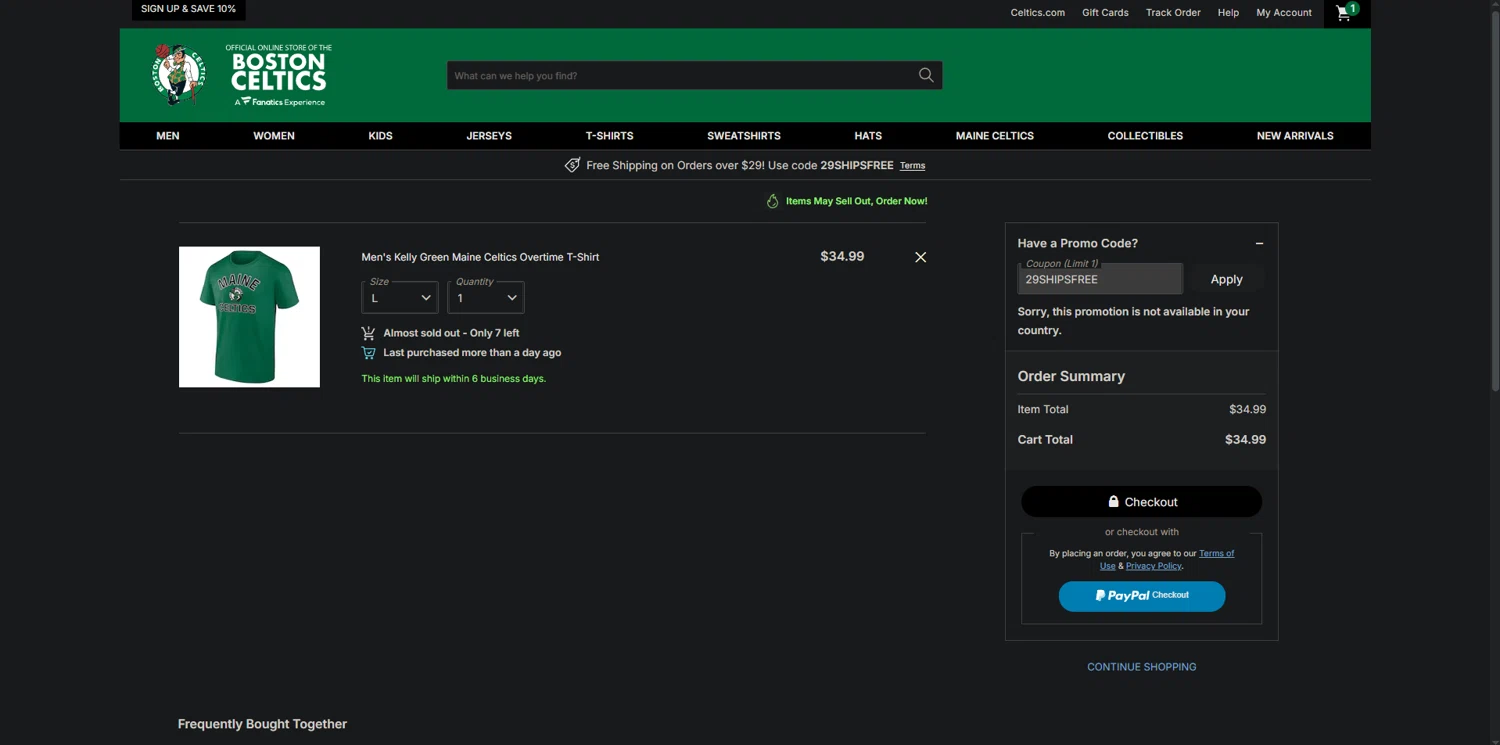Open the WOMEN menu
The height and width of the screenshot is (745, 1500).
[x=274, y=136]
